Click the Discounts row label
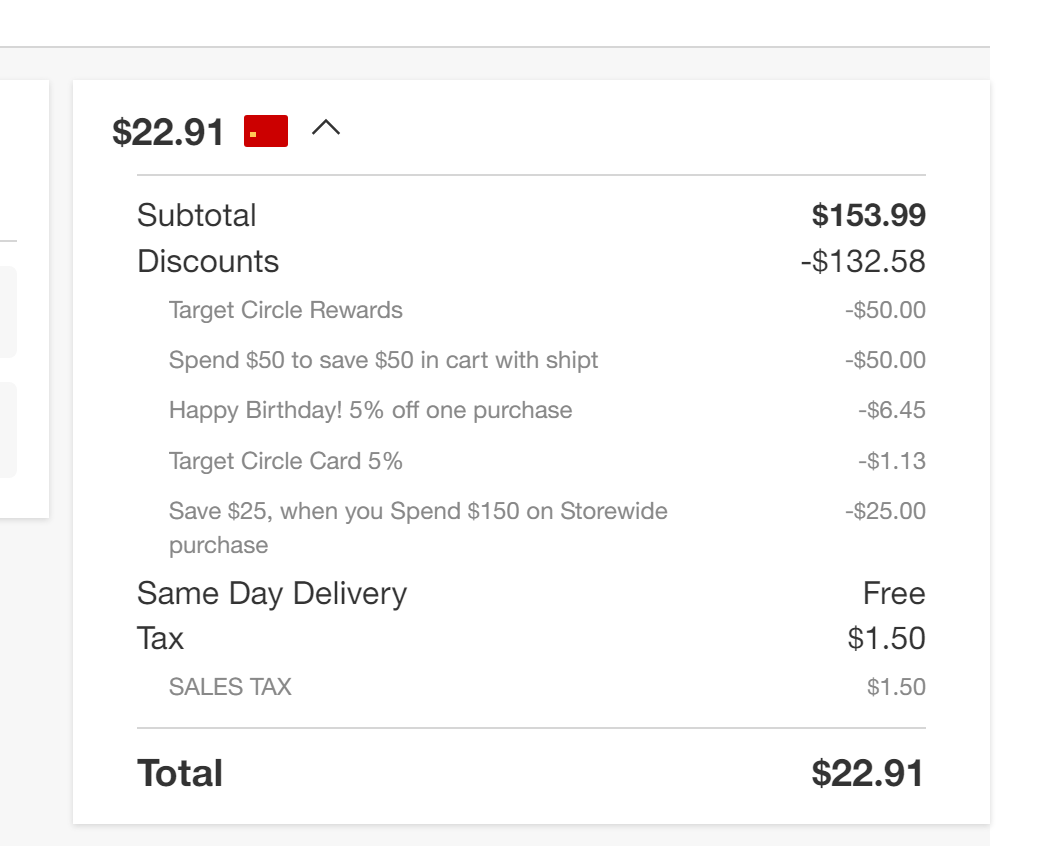The image size is (1038, 846). pyautogui.click(x=208, y=261)
